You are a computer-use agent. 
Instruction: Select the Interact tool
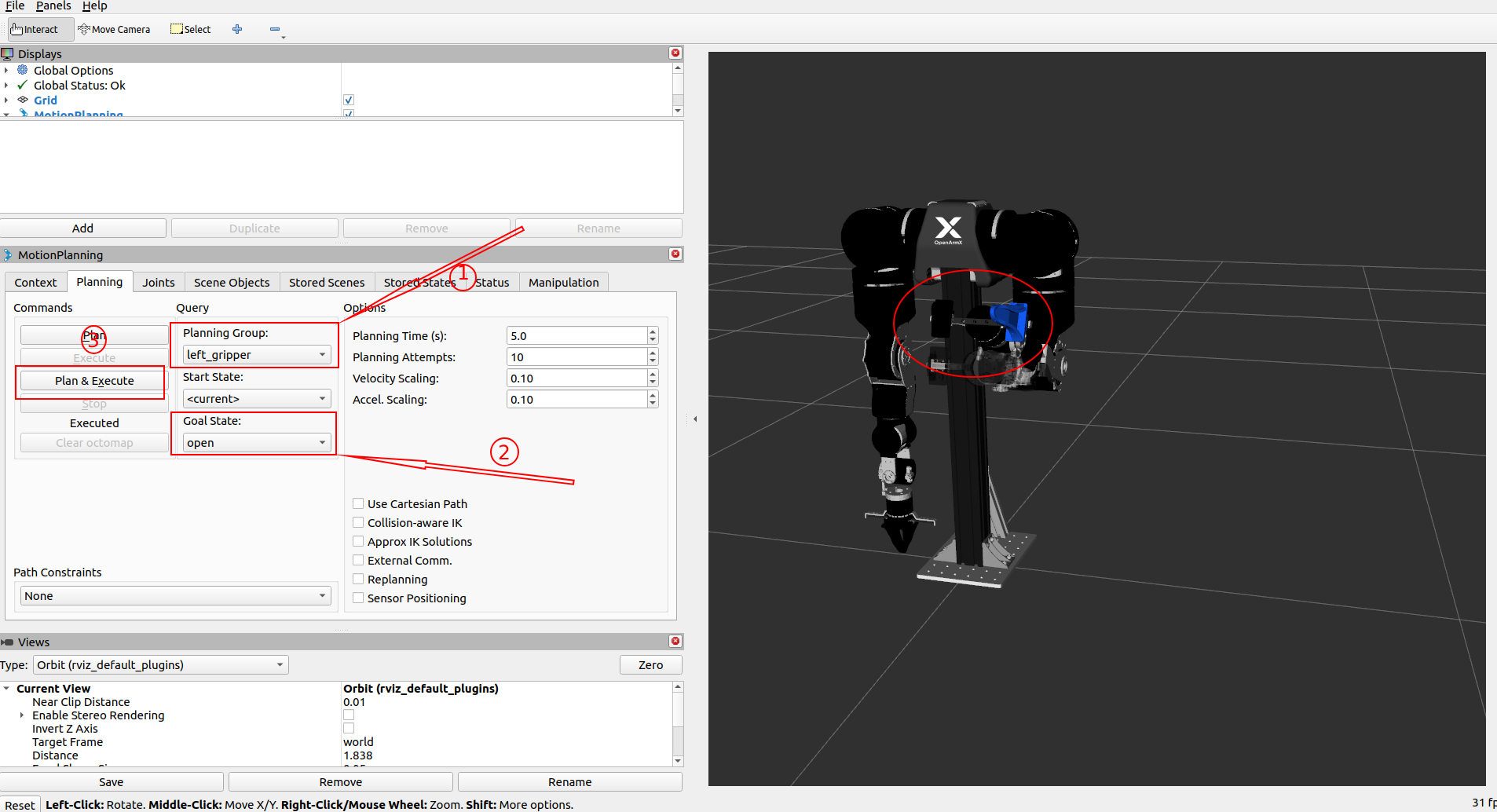35,29
